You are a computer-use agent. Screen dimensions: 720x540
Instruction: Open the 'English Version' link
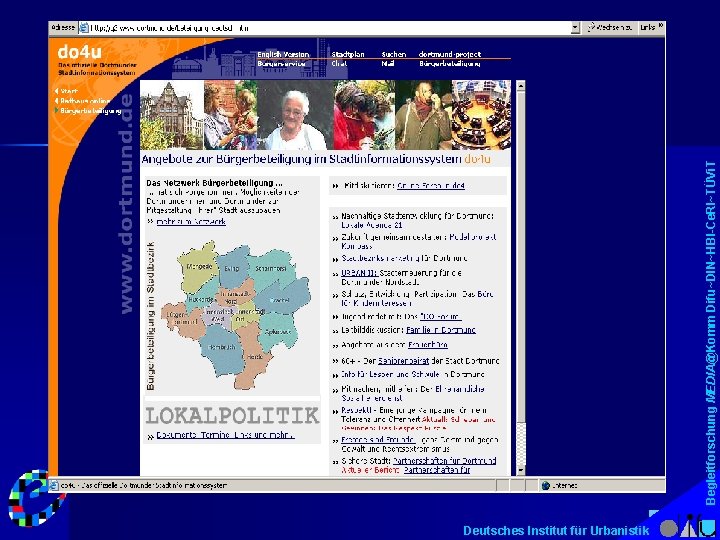click(x=283, y=54)
